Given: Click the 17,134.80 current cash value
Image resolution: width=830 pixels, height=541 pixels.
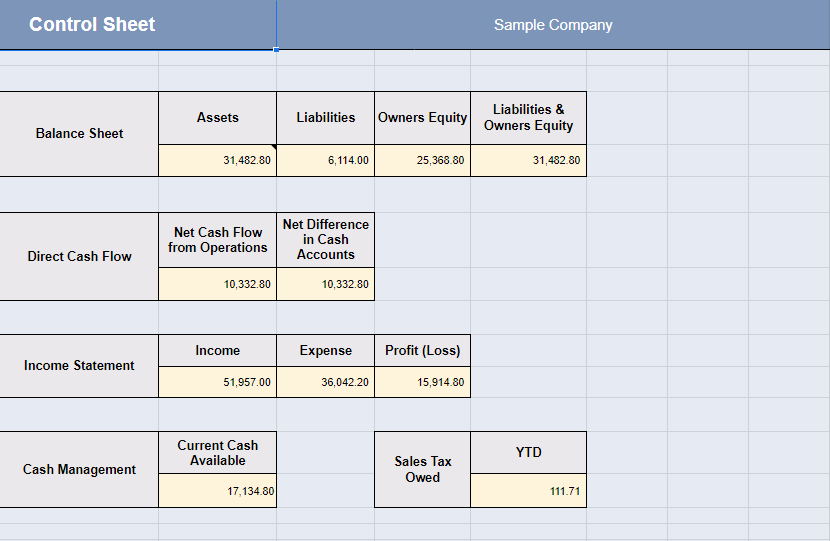Looking at the screenshot, I should point(217,491).
